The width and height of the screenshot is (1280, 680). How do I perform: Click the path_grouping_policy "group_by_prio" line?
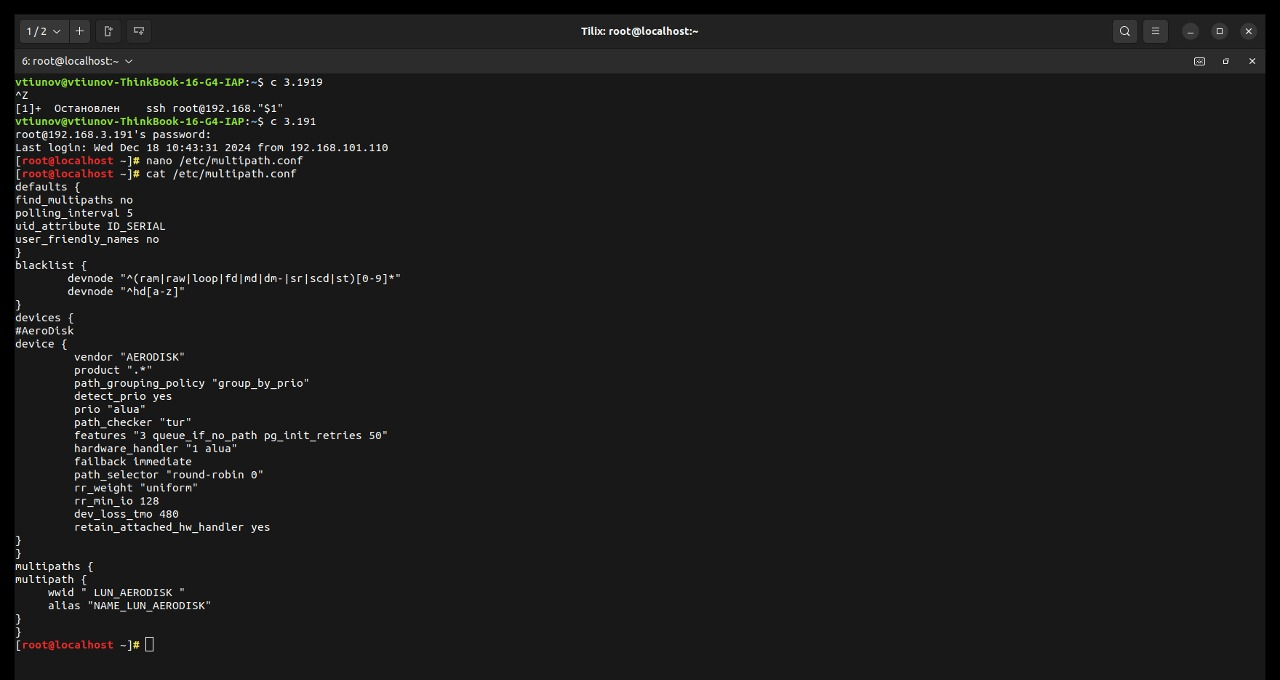[x=192, y=383]
